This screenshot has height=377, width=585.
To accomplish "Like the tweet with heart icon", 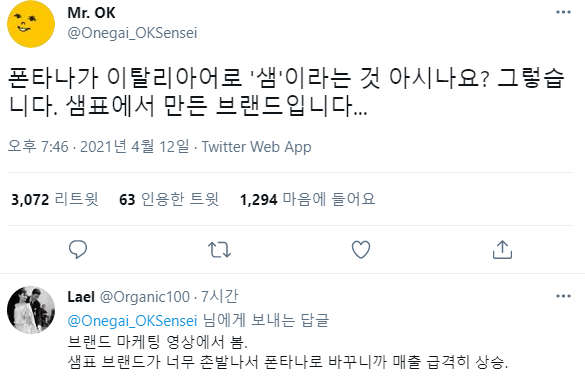I will pos(361,249).
